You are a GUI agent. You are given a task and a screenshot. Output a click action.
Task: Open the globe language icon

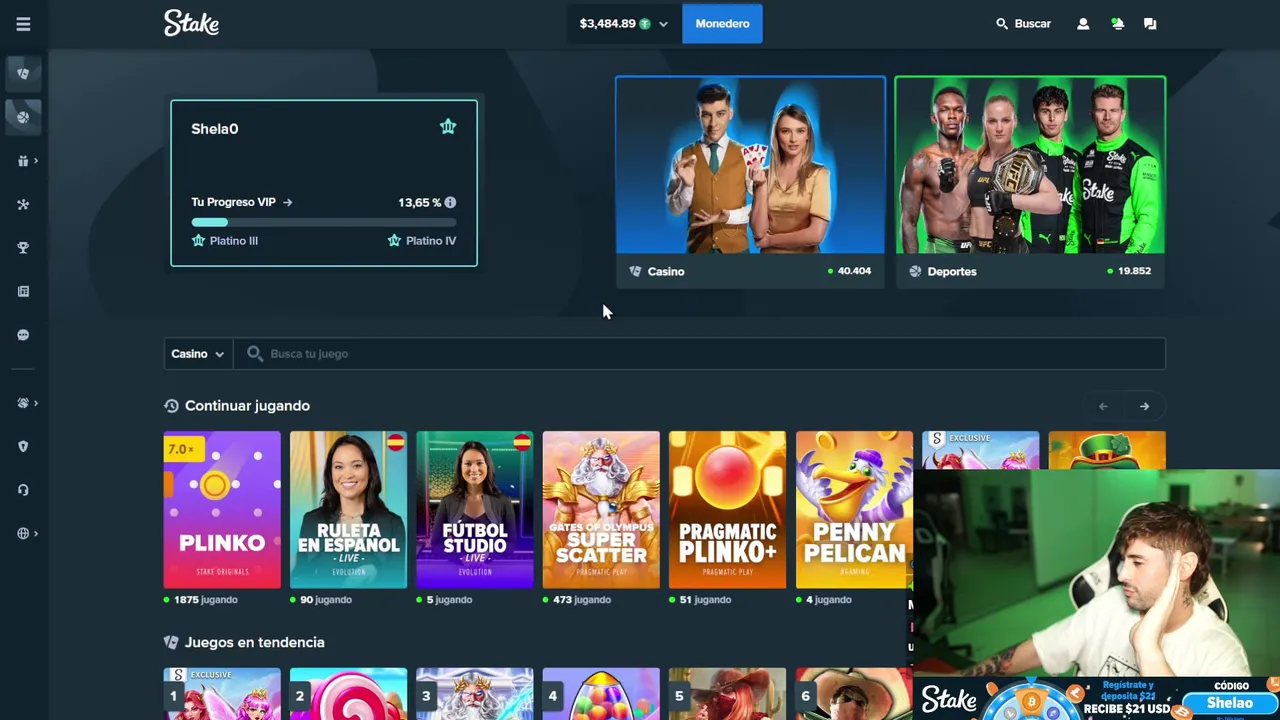pyautogui.click(x=23, y=534)
